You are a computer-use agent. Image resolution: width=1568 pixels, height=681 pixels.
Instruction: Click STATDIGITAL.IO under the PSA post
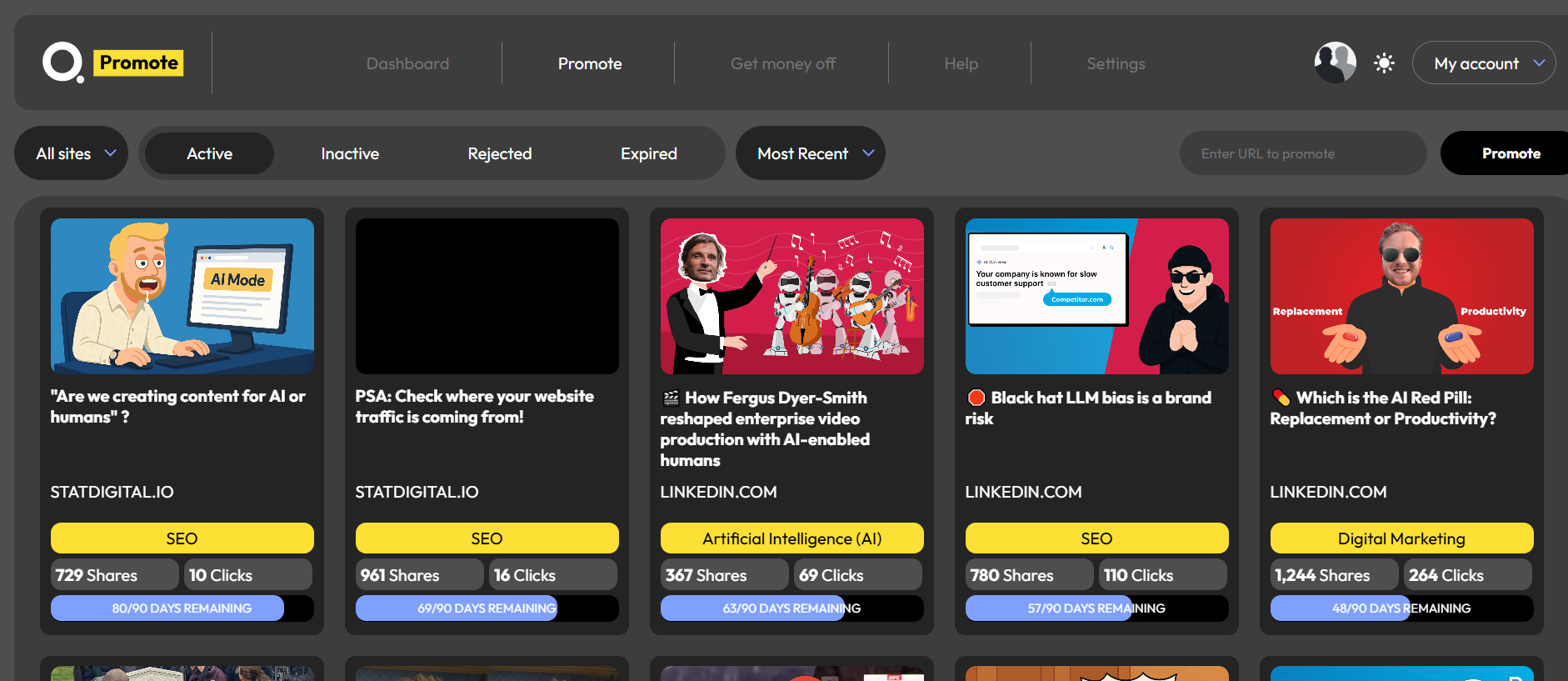[417, 492]
